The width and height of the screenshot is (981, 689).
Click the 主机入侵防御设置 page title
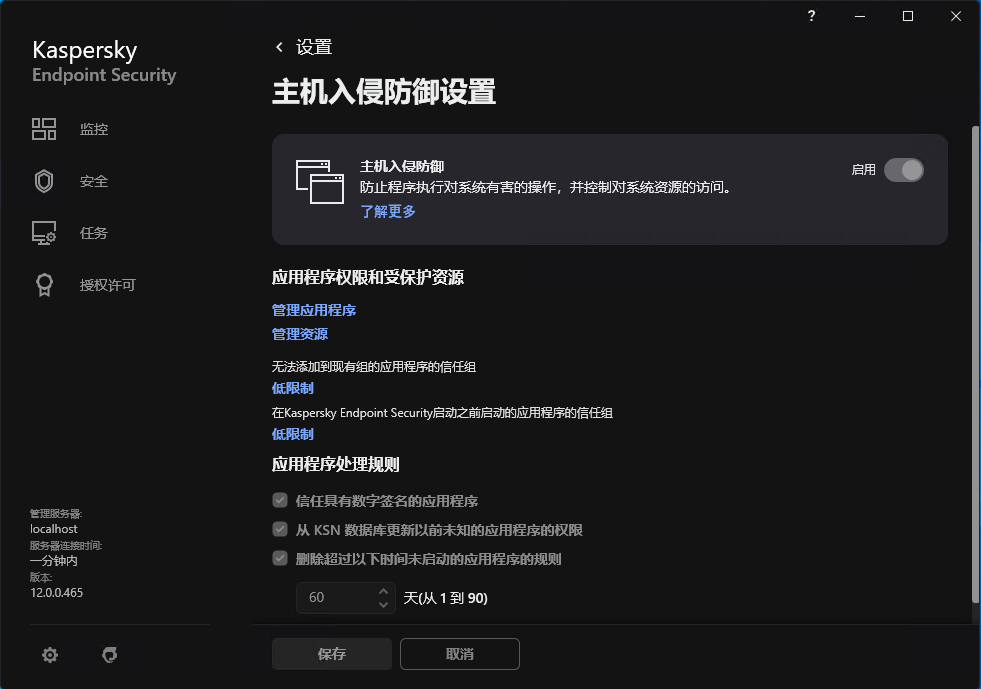[x=384, y=92]
